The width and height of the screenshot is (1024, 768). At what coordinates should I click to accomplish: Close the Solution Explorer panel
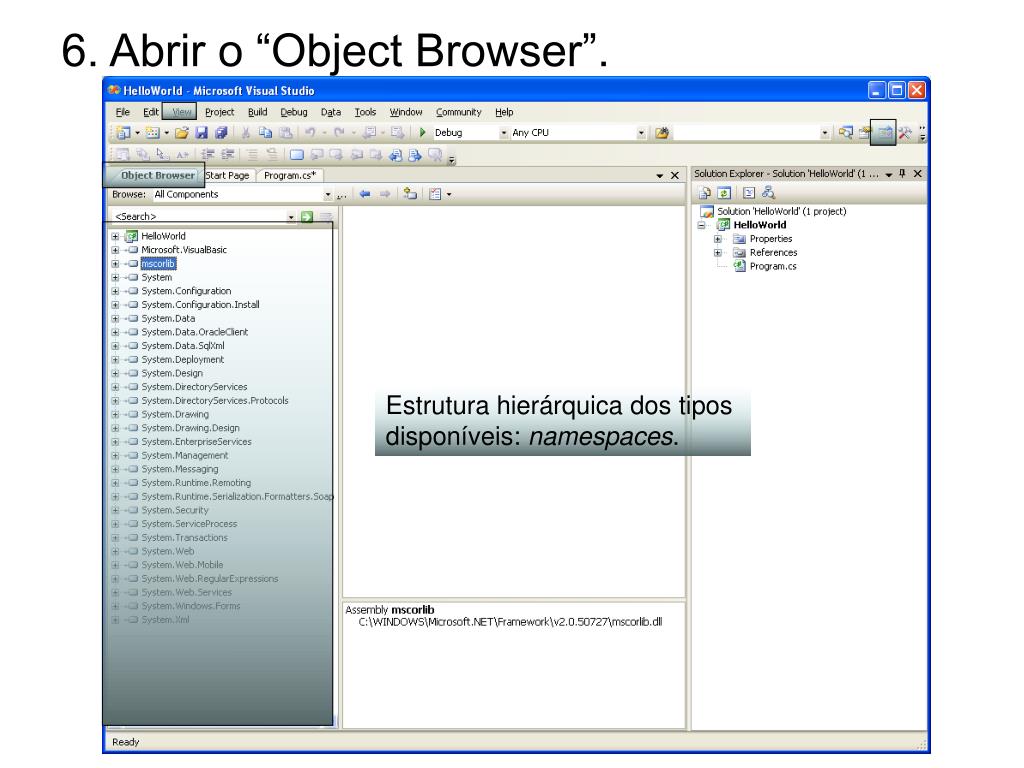(918, 174)
